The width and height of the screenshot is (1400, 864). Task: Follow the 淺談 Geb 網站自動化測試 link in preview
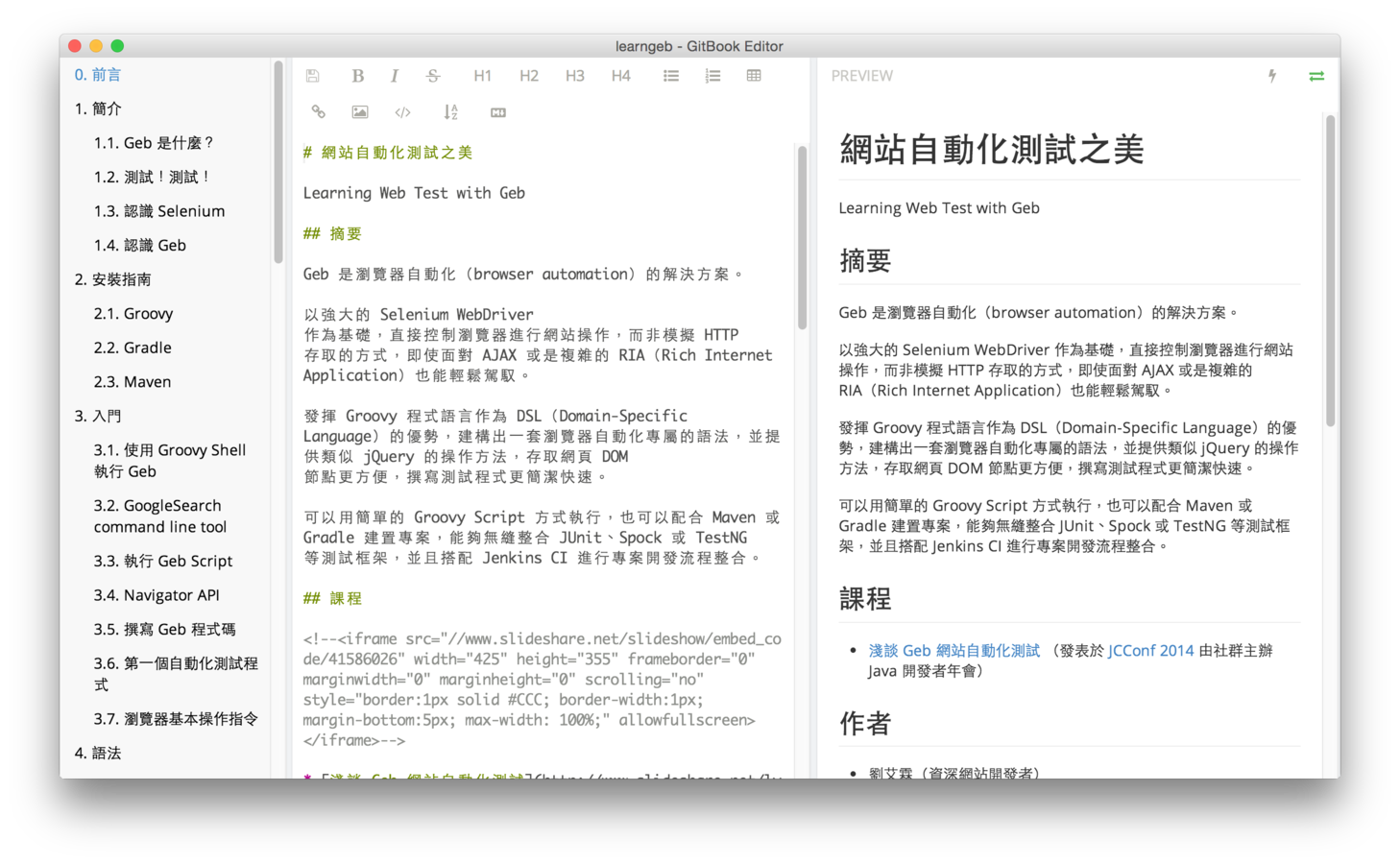[x=954, y=651]
